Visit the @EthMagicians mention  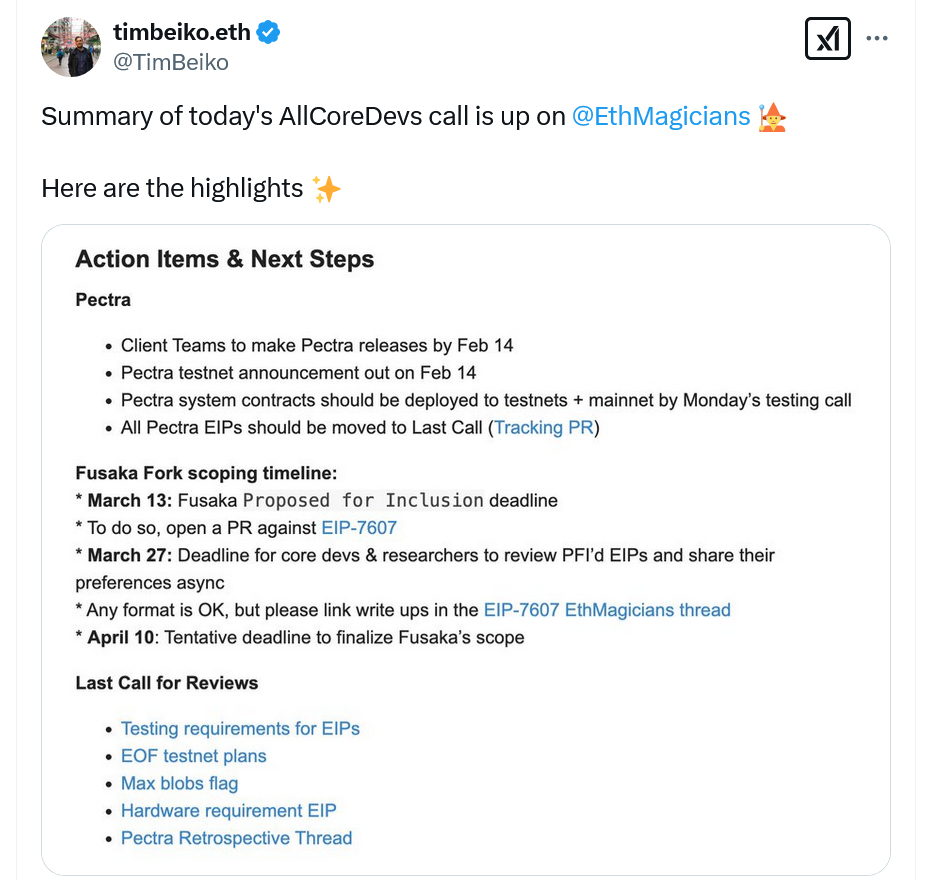[660, 117]
